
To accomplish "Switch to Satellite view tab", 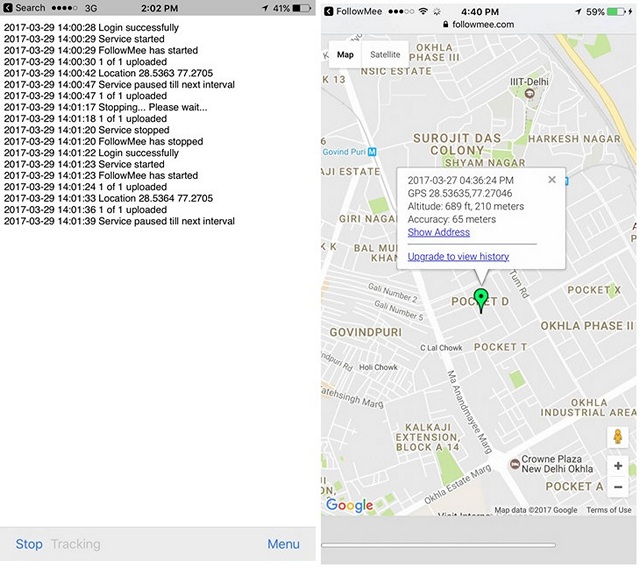I will pos(385,55).
